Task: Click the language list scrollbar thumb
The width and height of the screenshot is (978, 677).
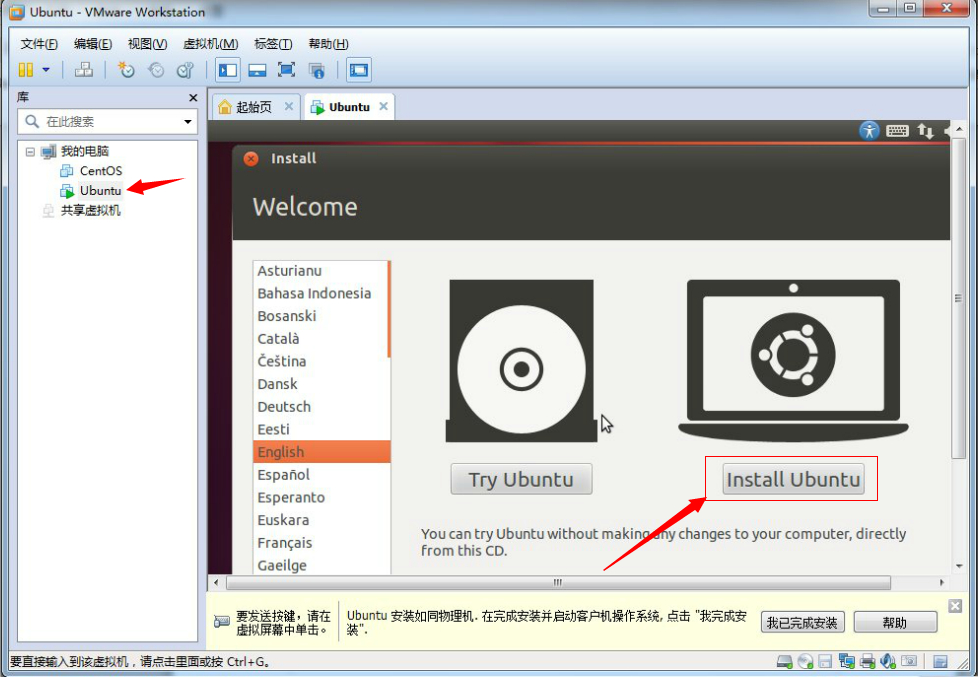Action: [x=389, y=309]
